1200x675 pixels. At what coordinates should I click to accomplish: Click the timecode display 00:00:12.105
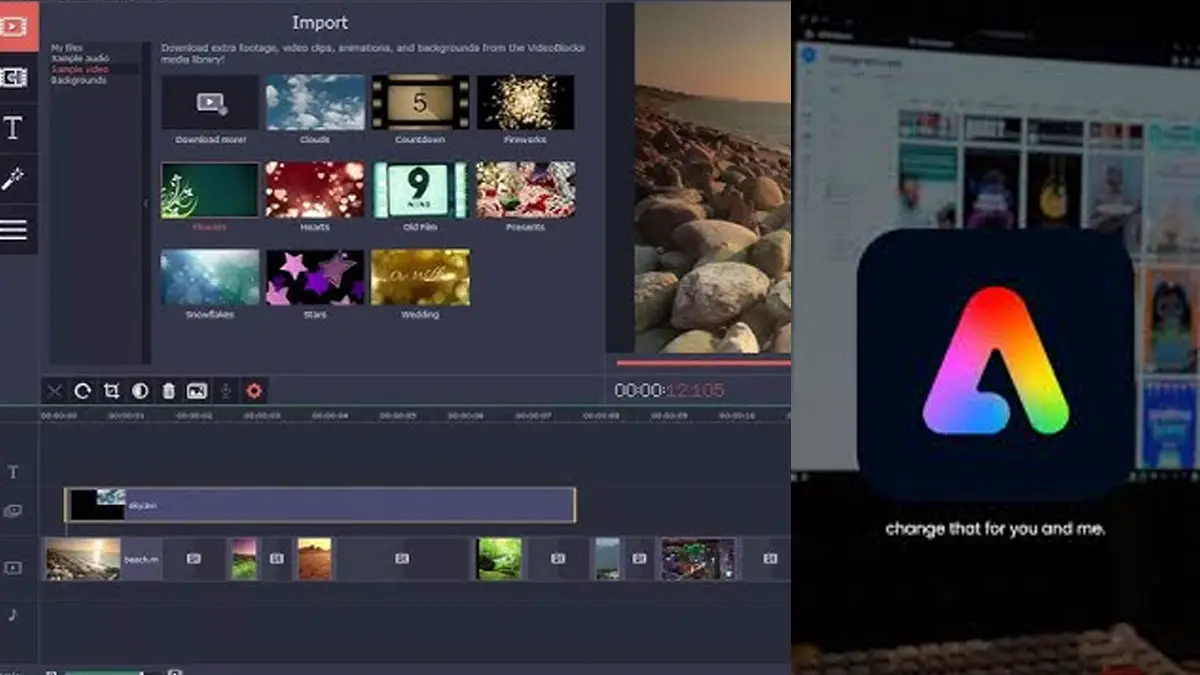pyautogui.click(x=669, y=390)
